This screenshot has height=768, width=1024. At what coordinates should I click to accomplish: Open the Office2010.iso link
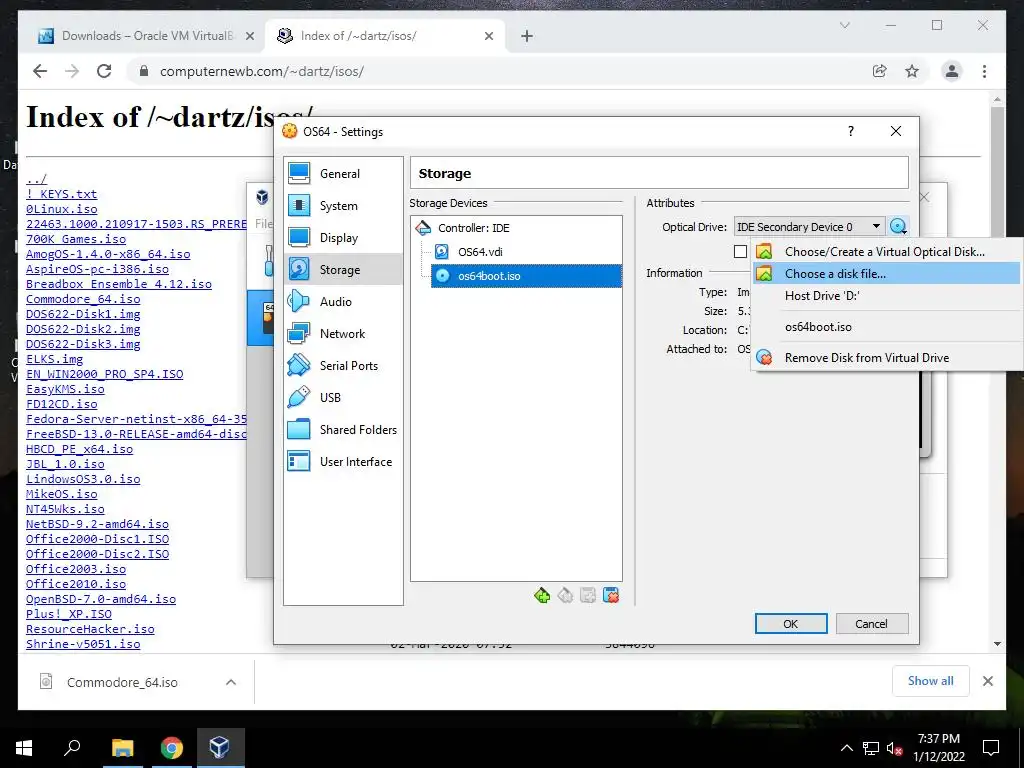76,584
